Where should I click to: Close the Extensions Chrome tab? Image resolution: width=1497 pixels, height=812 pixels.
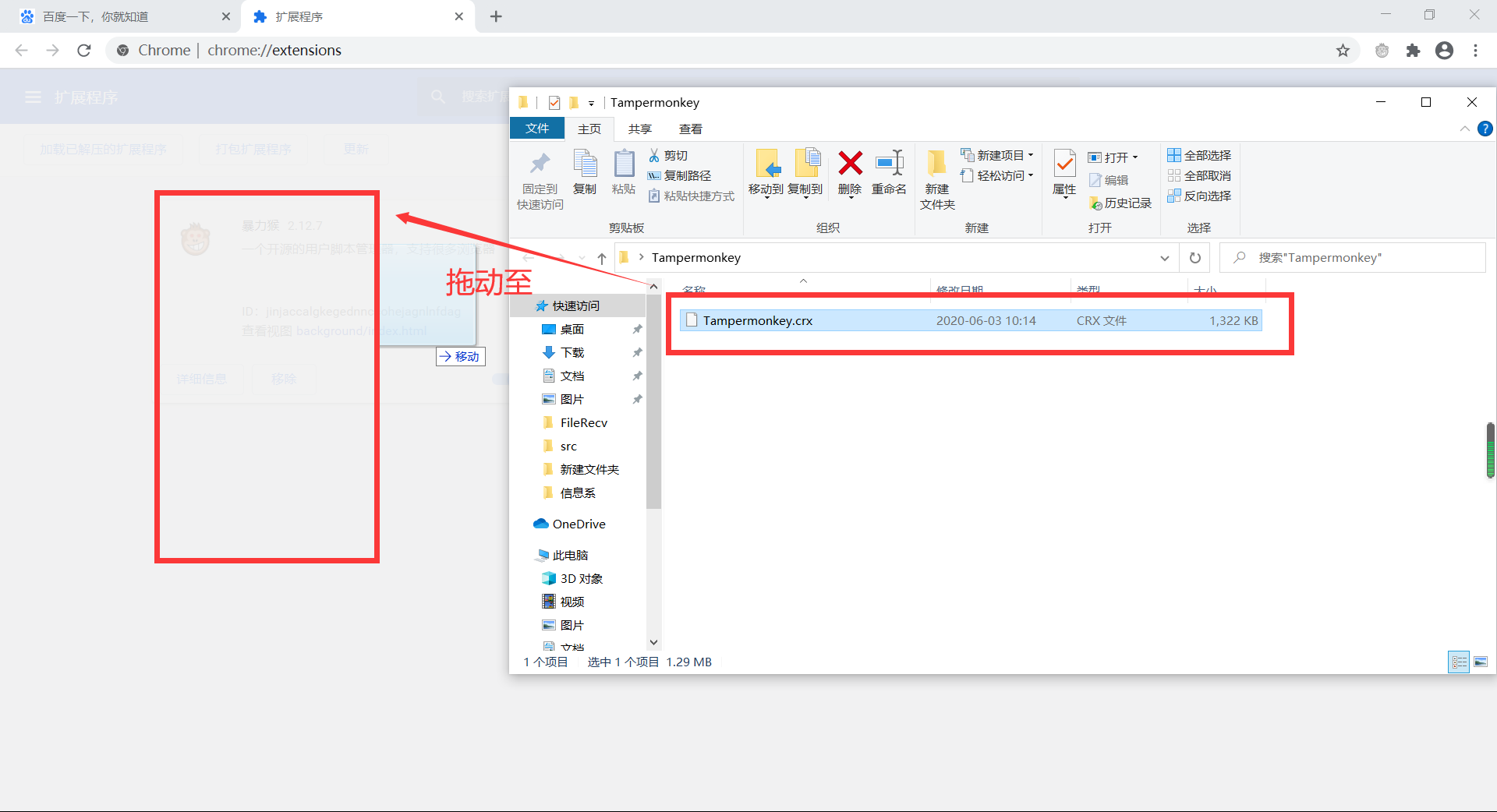point(459,16)
